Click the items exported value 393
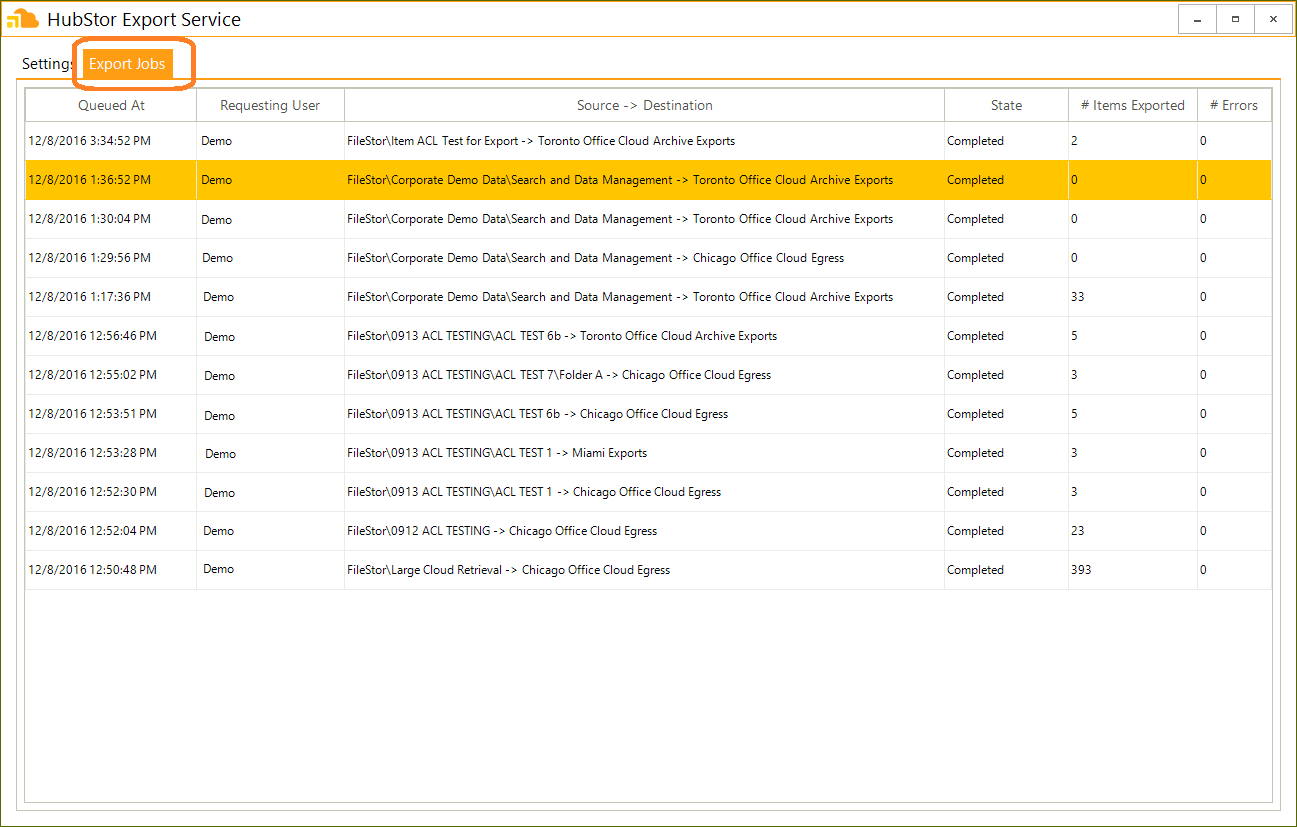 (1081, 570)
